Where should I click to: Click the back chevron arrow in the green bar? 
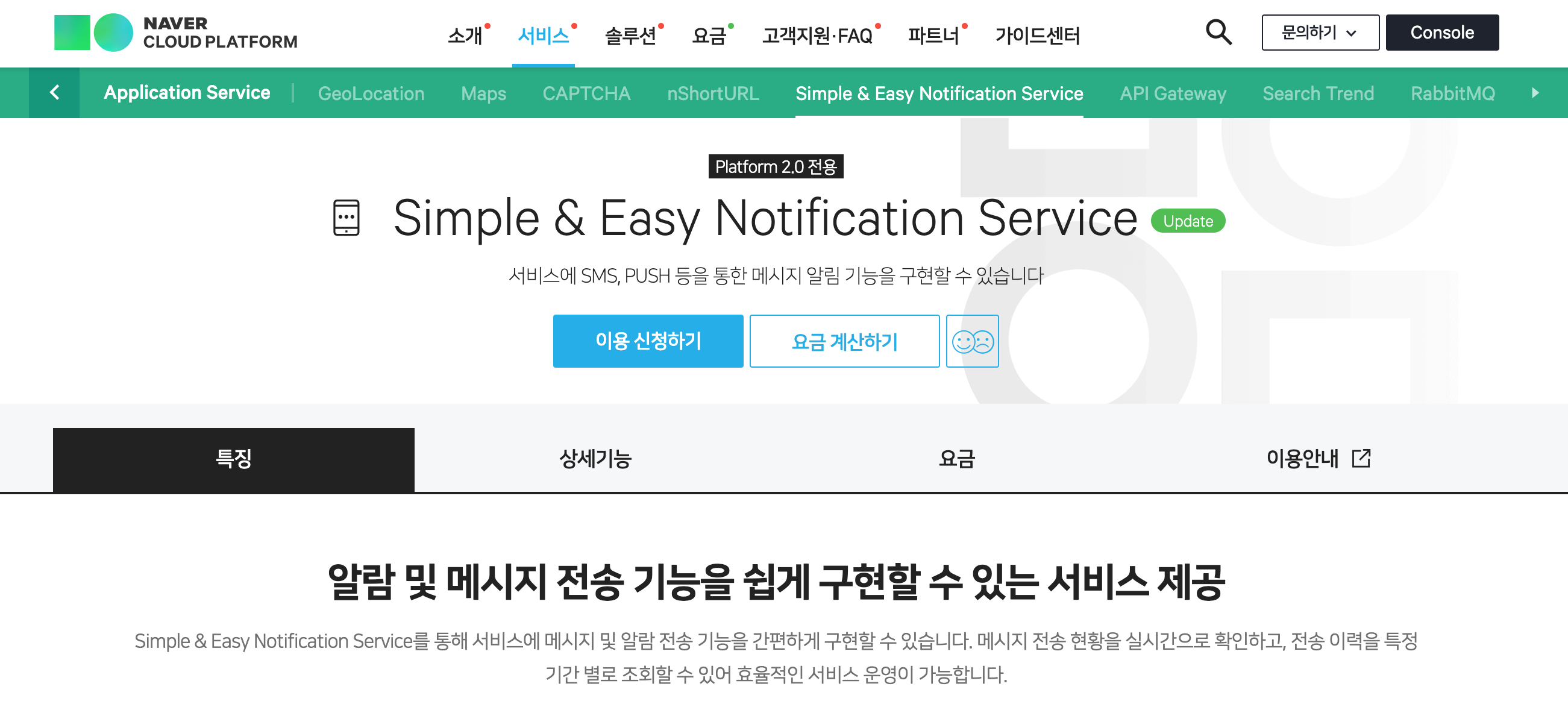pos(54,93)
